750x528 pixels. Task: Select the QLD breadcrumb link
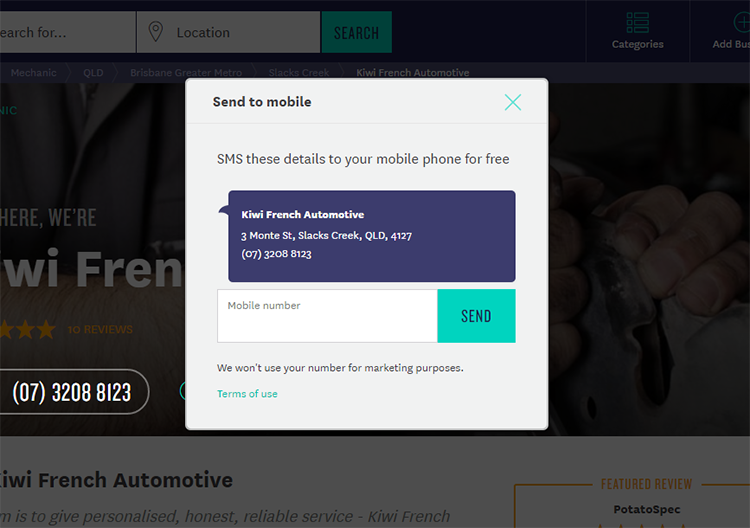point(93,73)
